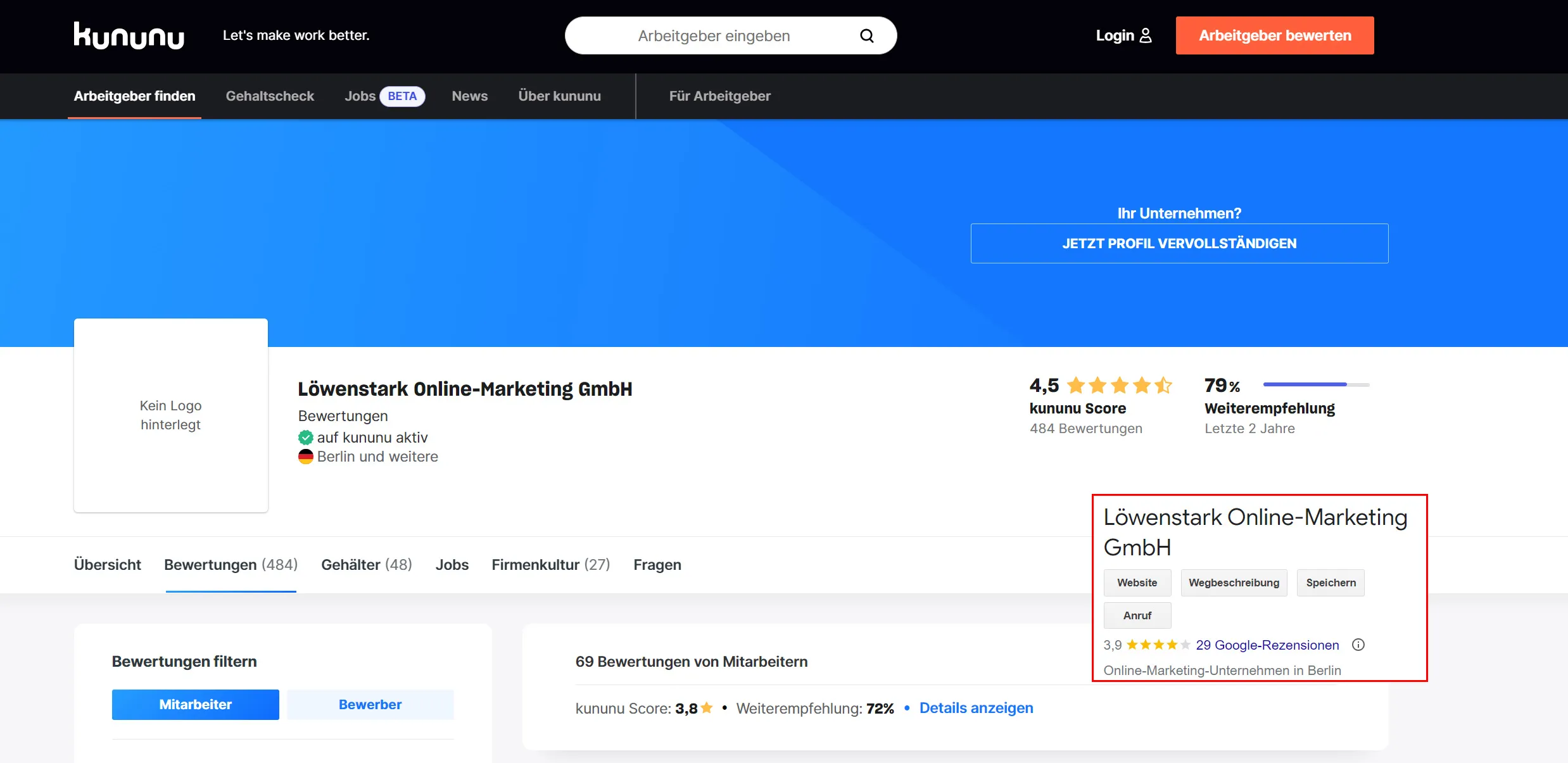The image size is (1568, 763).
Task: Click the Arbeitgeber bewerten button
Action: (x=1275, y=35)
